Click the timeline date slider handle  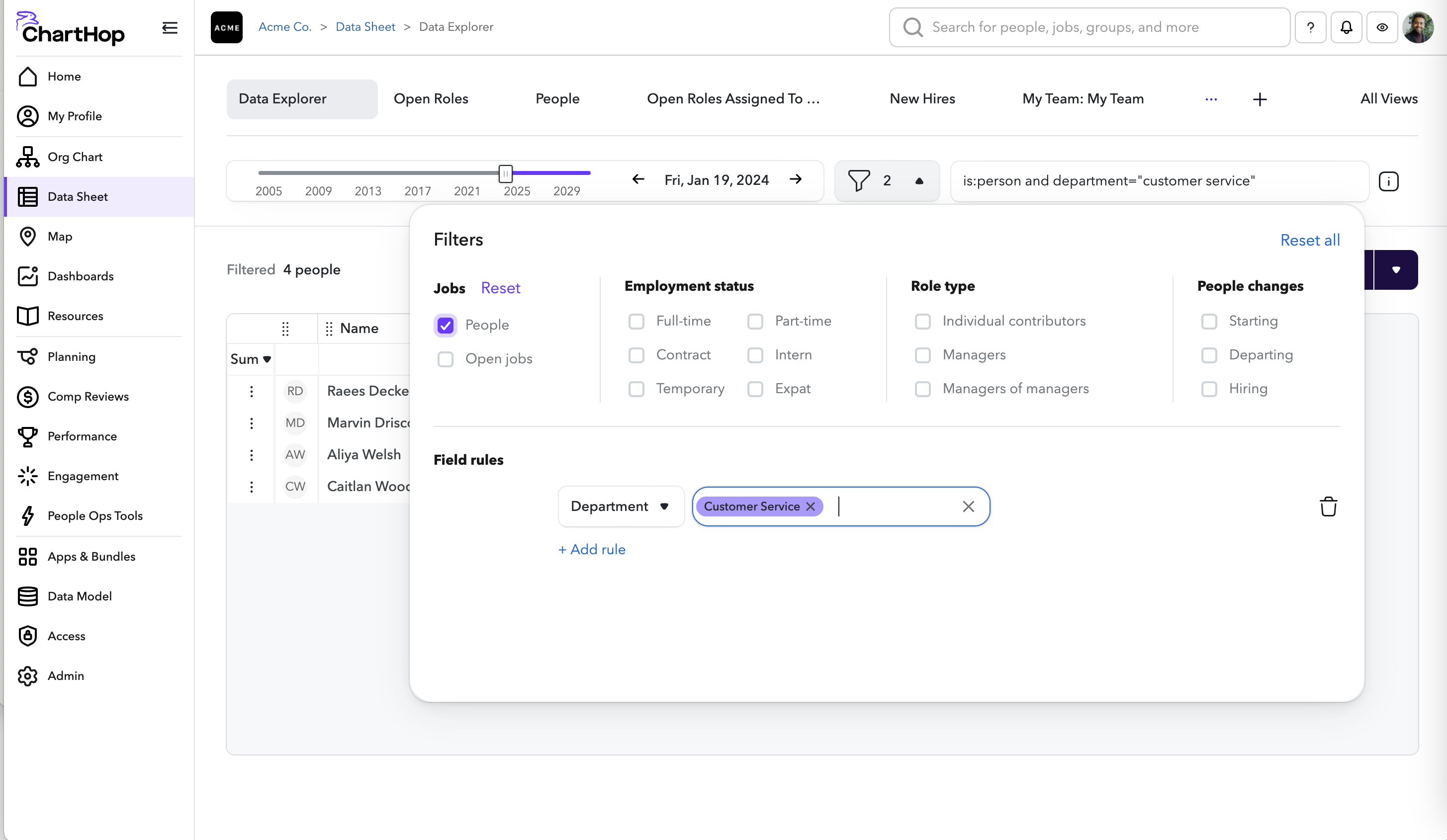(505, 172)
